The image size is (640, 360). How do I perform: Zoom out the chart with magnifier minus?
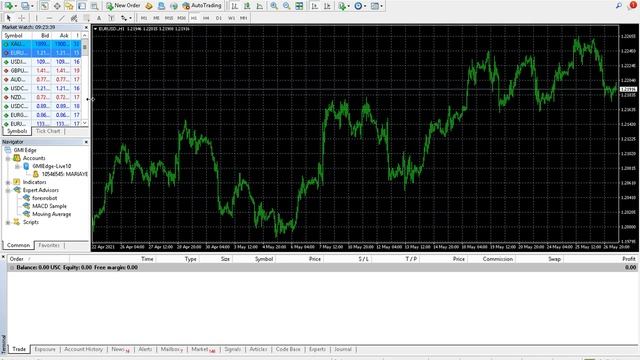coord(287,6)
